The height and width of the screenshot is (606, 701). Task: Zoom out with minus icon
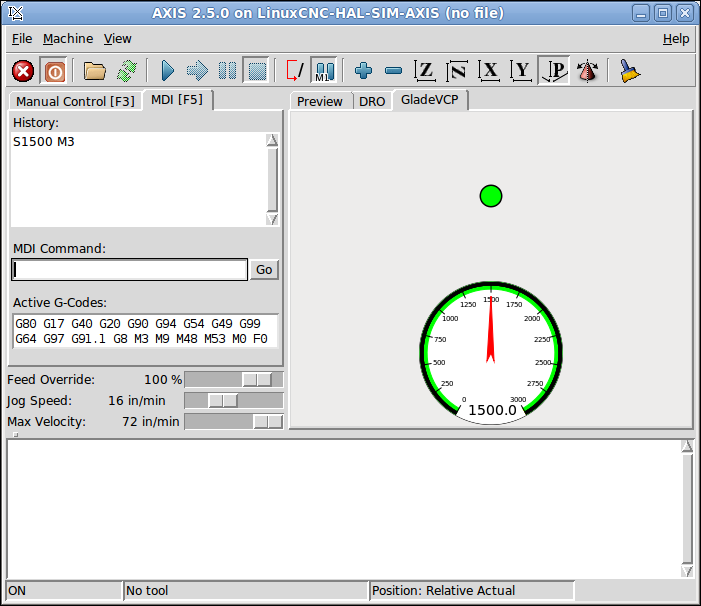click(x=393, y=71)
